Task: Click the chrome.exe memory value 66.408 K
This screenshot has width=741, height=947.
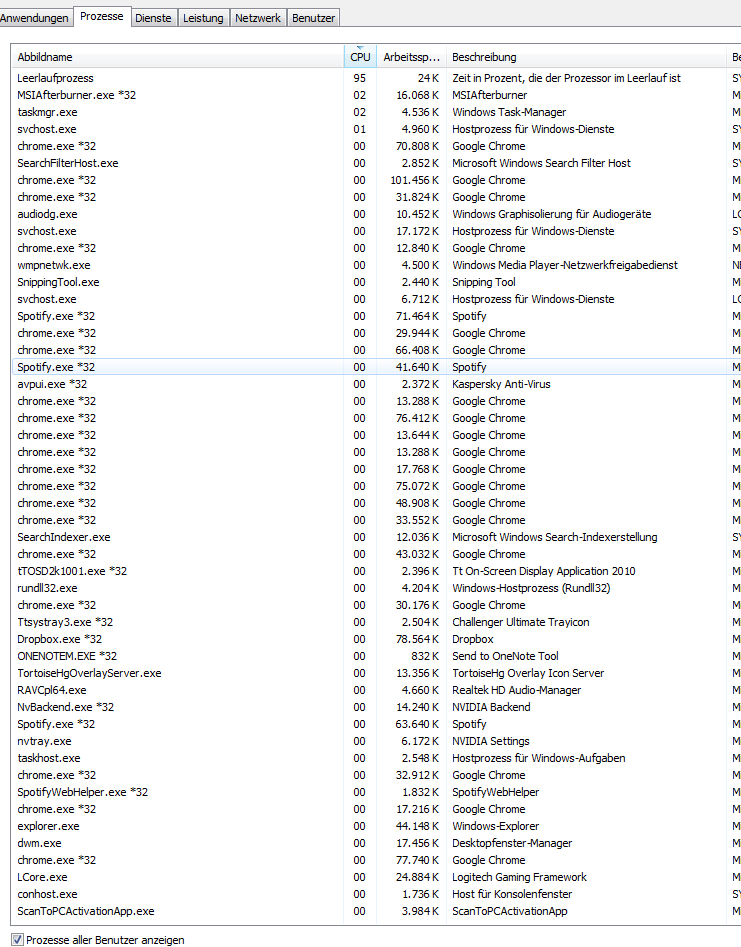Action: (418, 350)
